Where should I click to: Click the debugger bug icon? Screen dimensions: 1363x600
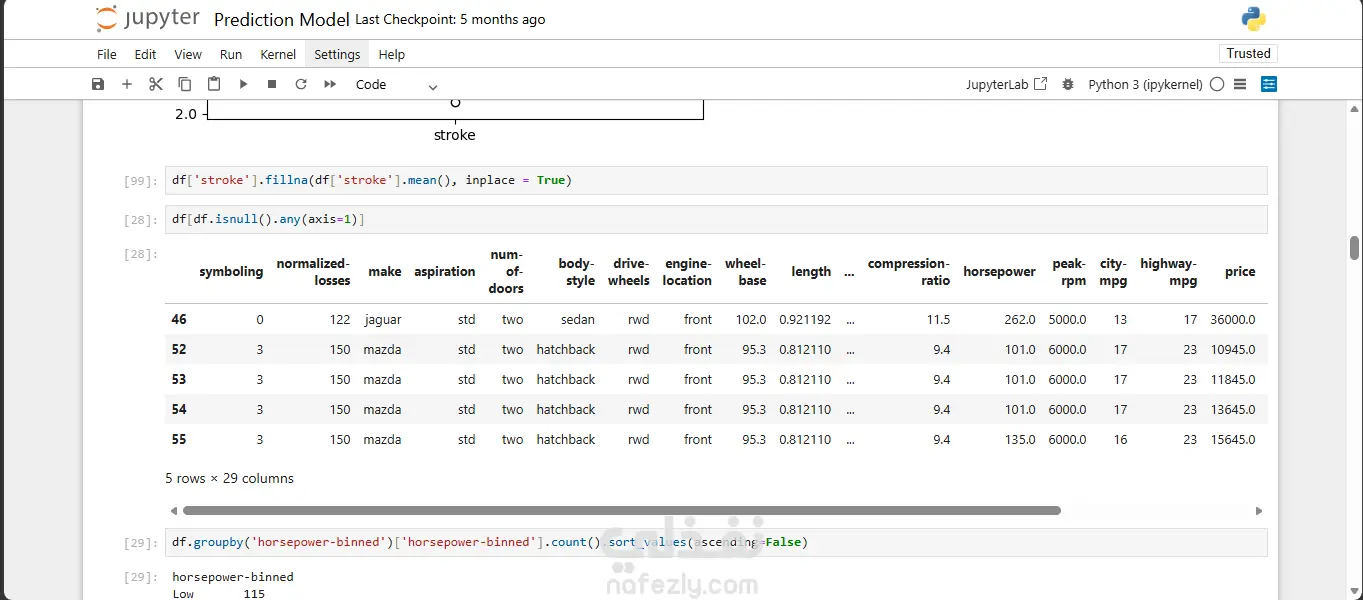(1068, 84)
